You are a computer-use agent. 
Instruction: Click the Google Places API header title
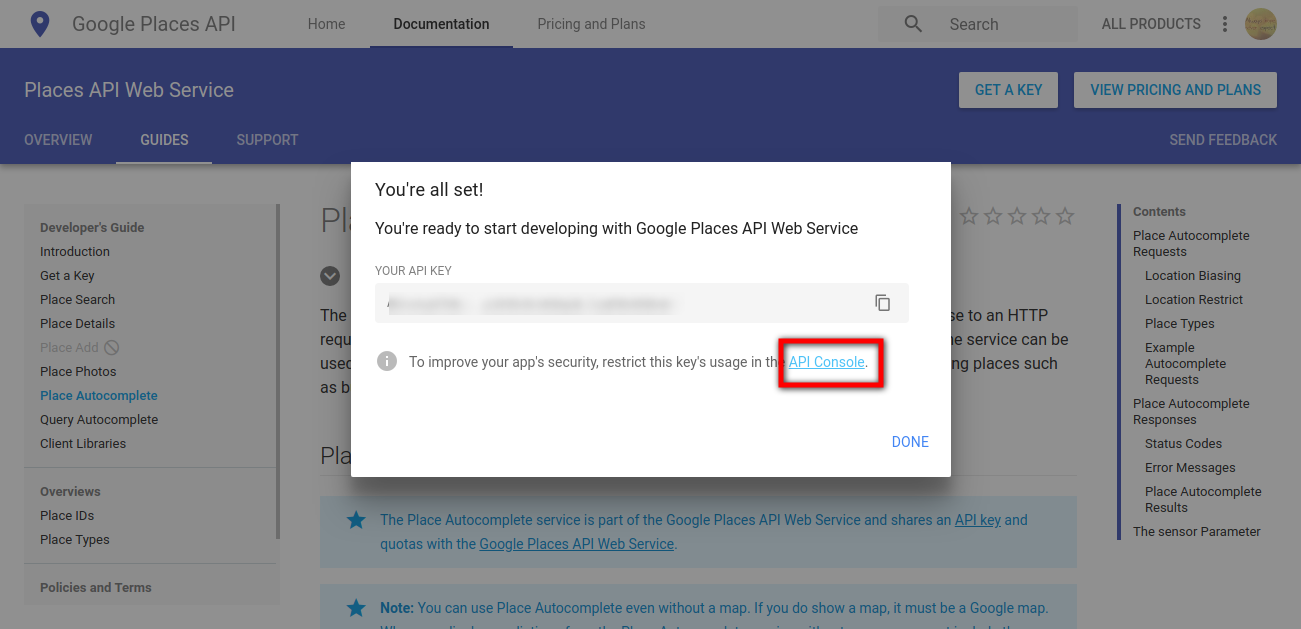pos(154,24)
